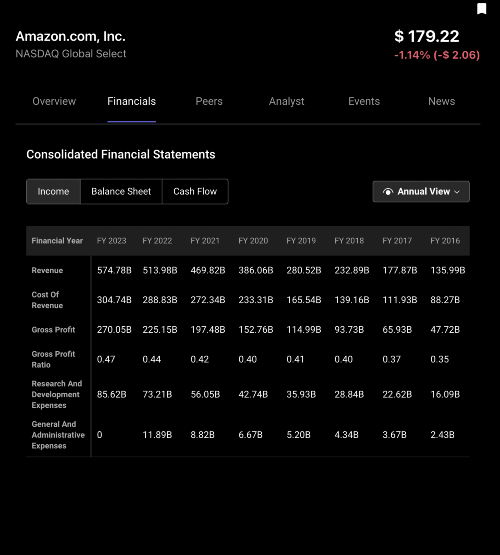Click the eye icon in Annual View

(x=388, y=191)
